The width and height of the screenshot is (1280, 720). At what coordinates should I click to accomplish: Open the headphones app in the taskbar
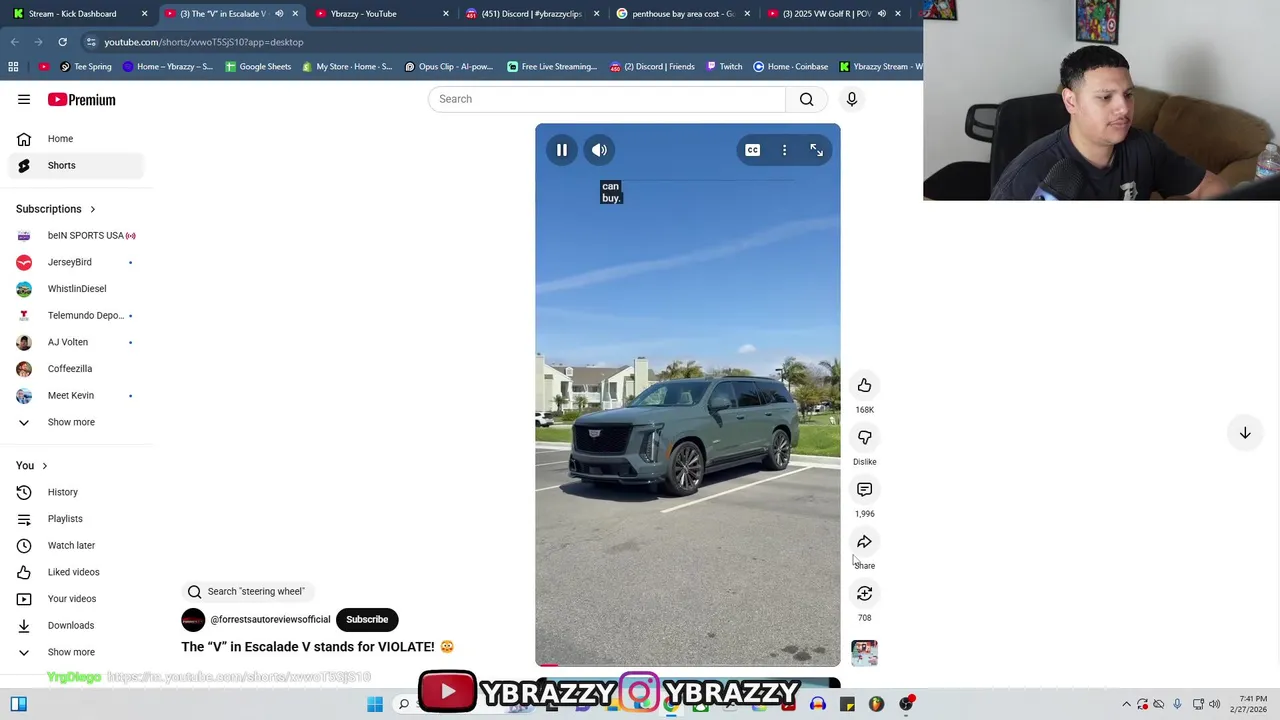pyautogui.click(x=818, y=704)
